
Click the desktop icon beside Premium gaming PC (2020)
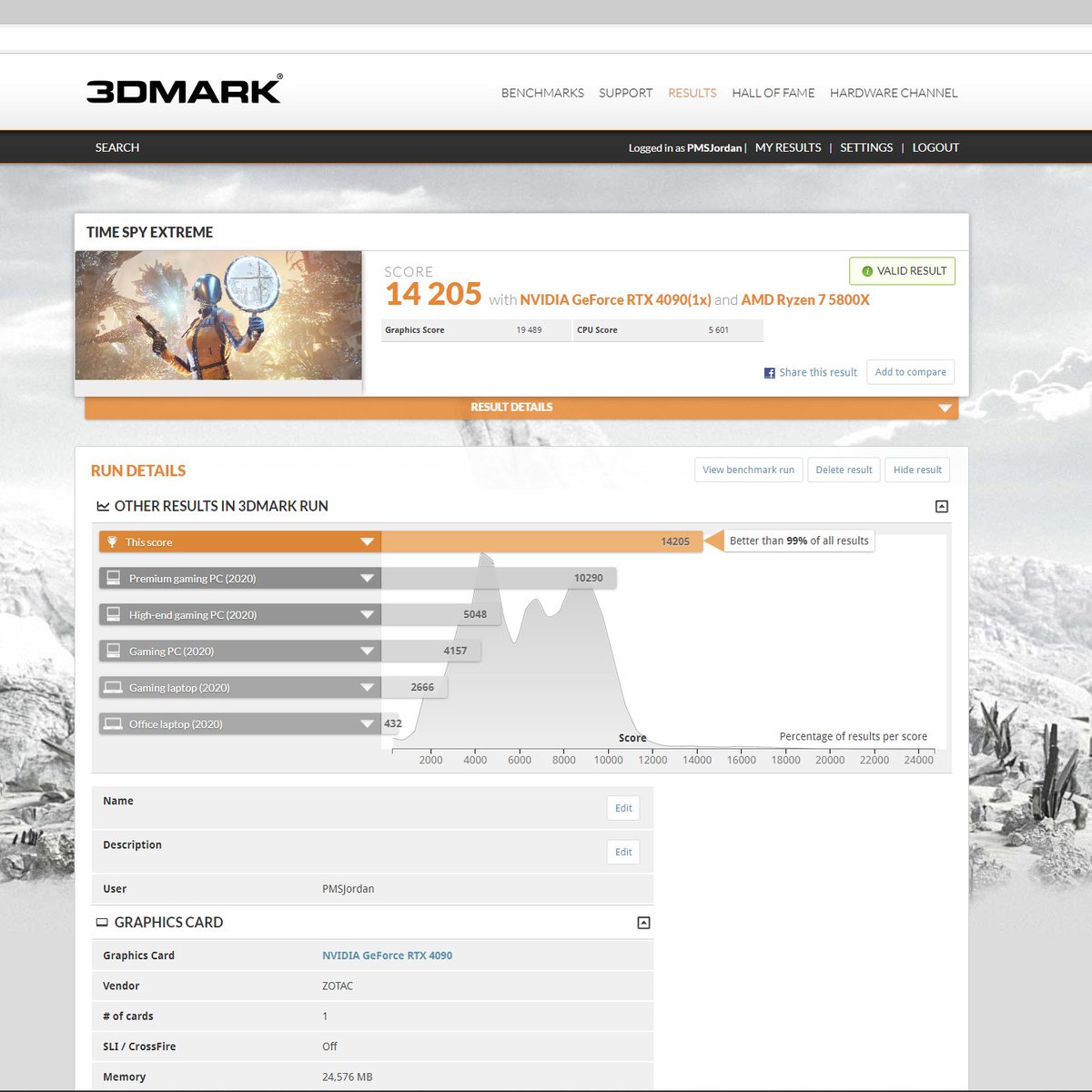click(x=114, y=578)
